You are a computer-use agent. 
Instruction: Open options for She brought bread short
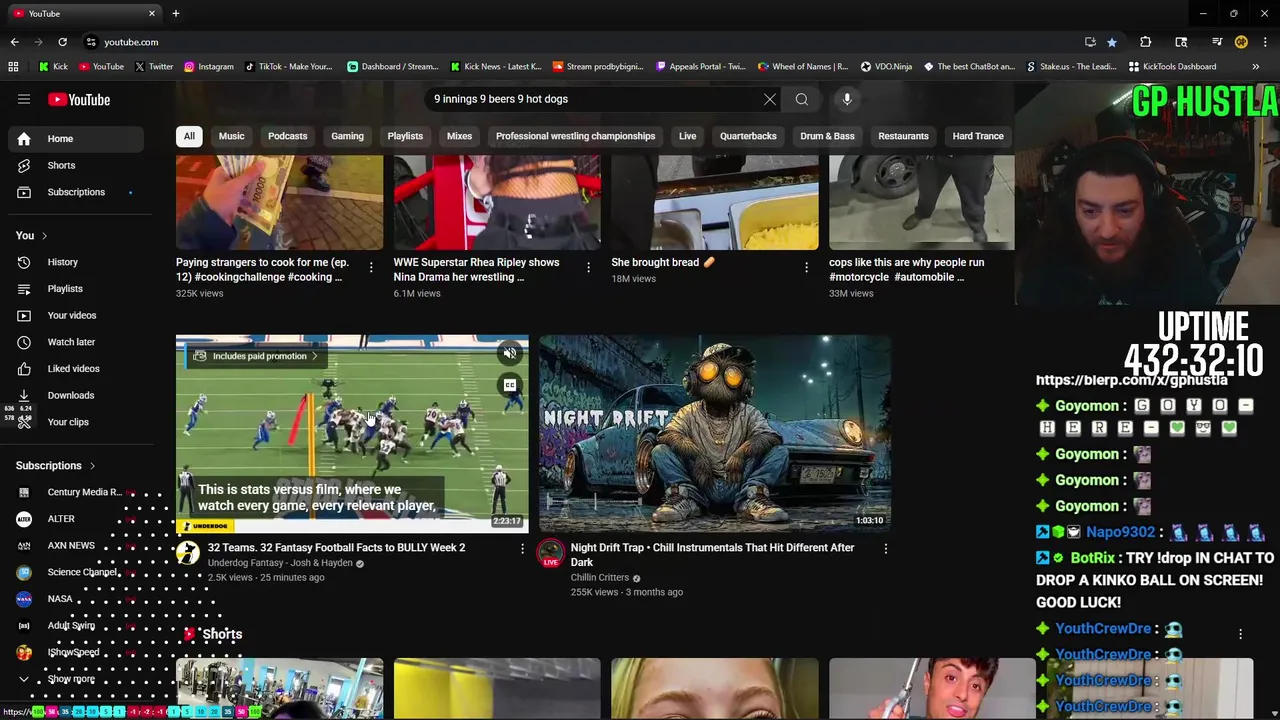[806, 267]
